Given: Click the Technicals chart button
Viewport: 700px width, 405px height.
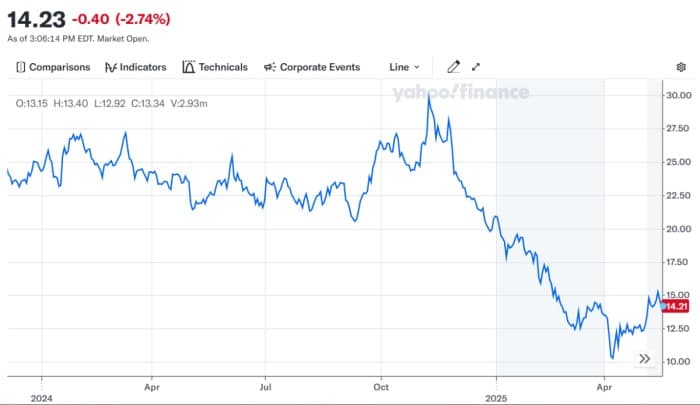Looking at the screenshot, I should (x=215, y=67).
